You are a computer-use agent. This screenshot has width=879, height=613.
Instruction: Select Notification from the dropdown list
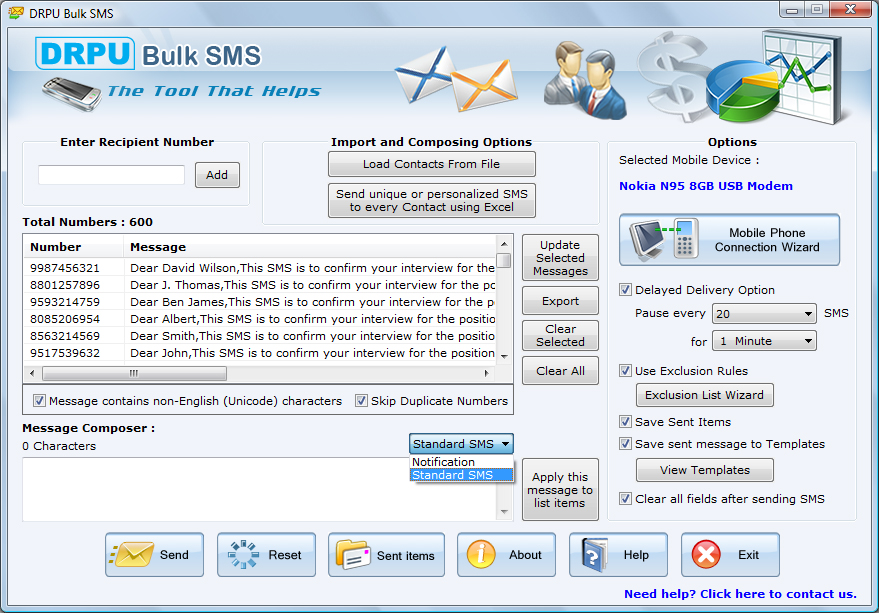point(444,462)
